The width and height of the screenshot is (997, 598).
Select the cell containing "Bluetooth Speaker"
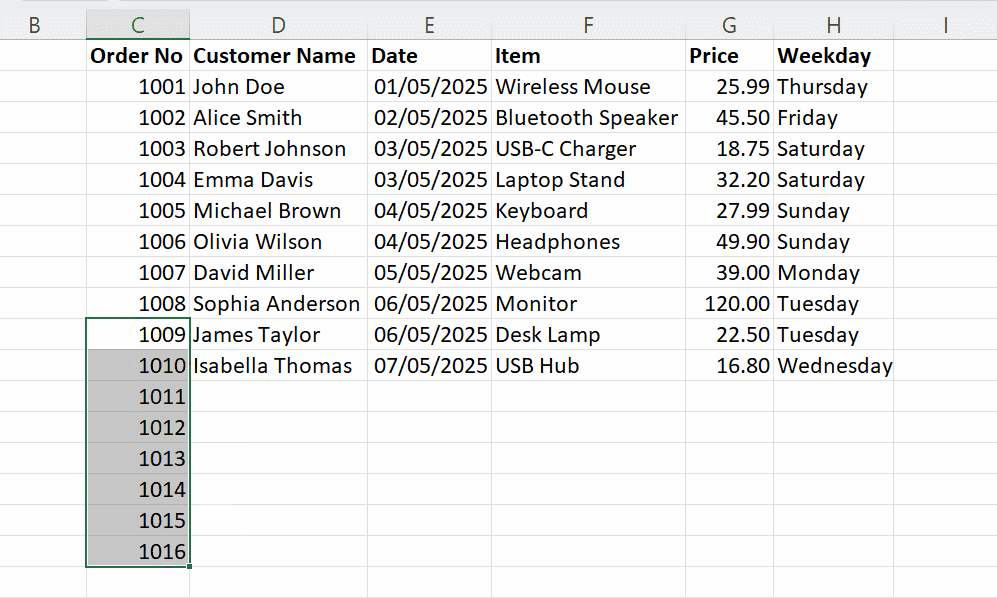click(588, 118)
